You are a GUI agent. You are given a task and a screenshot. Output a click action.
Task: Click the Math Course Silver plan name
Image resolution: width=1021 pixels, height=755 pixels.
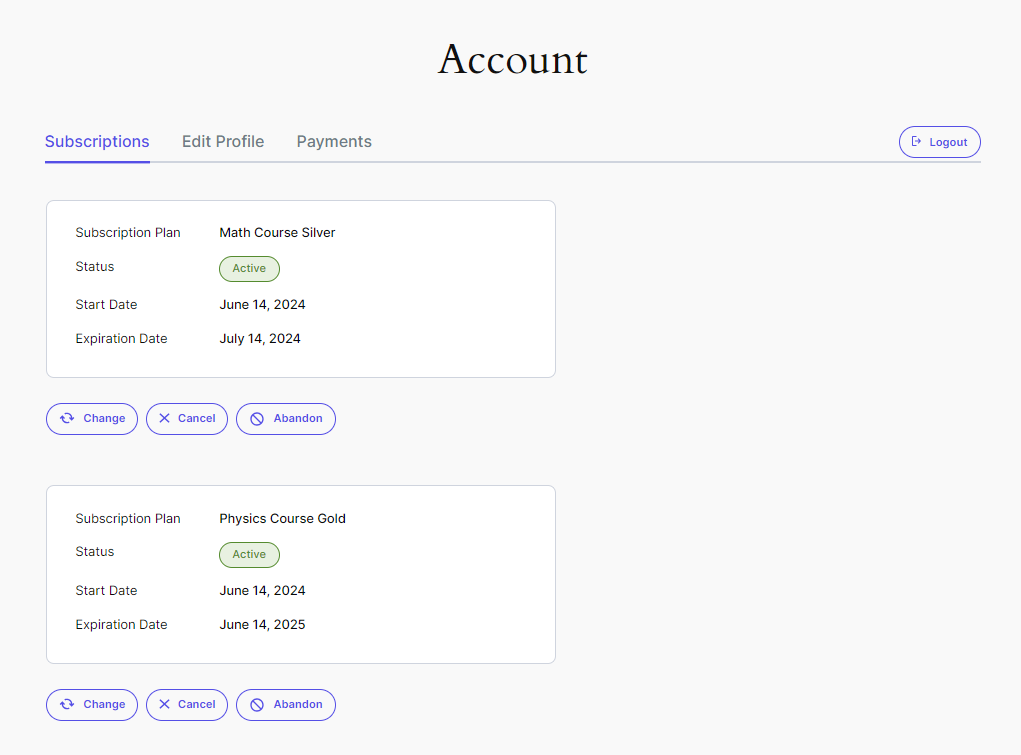click(x=277, y=233)
